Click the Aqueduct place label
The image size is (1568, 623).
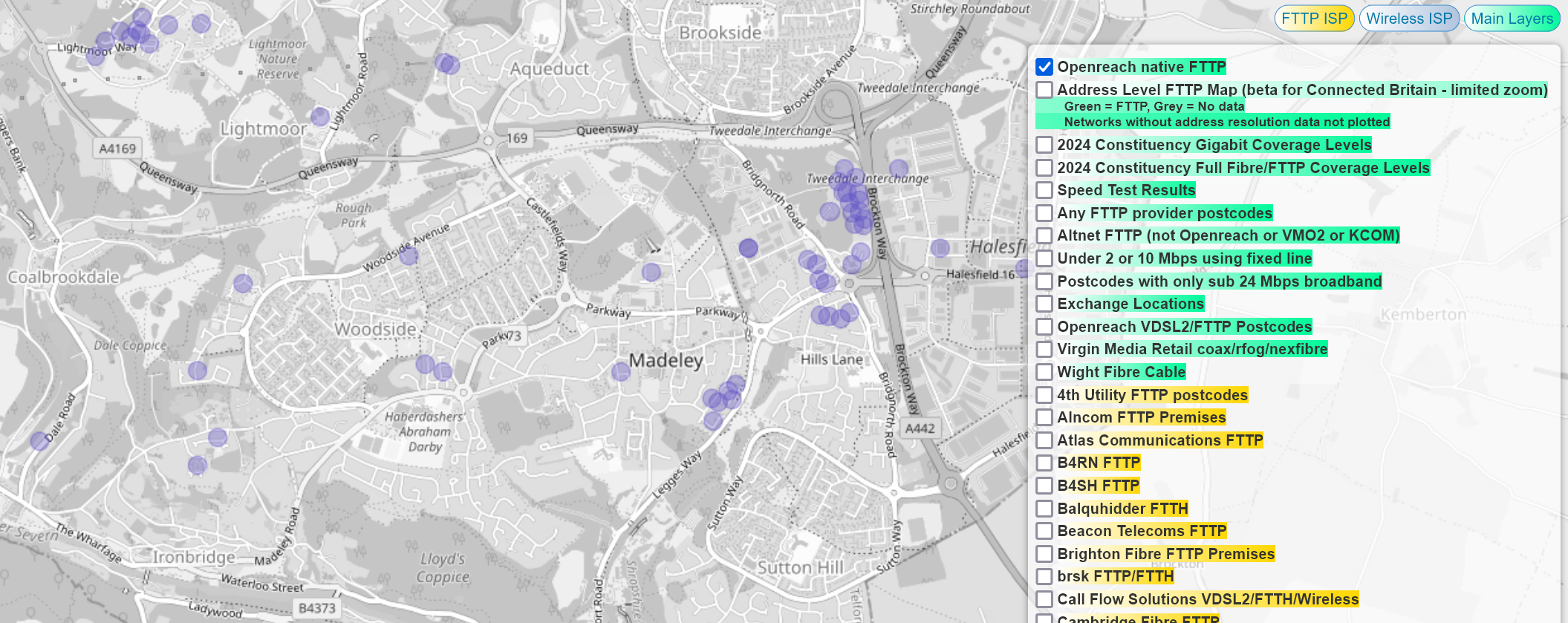550,69
